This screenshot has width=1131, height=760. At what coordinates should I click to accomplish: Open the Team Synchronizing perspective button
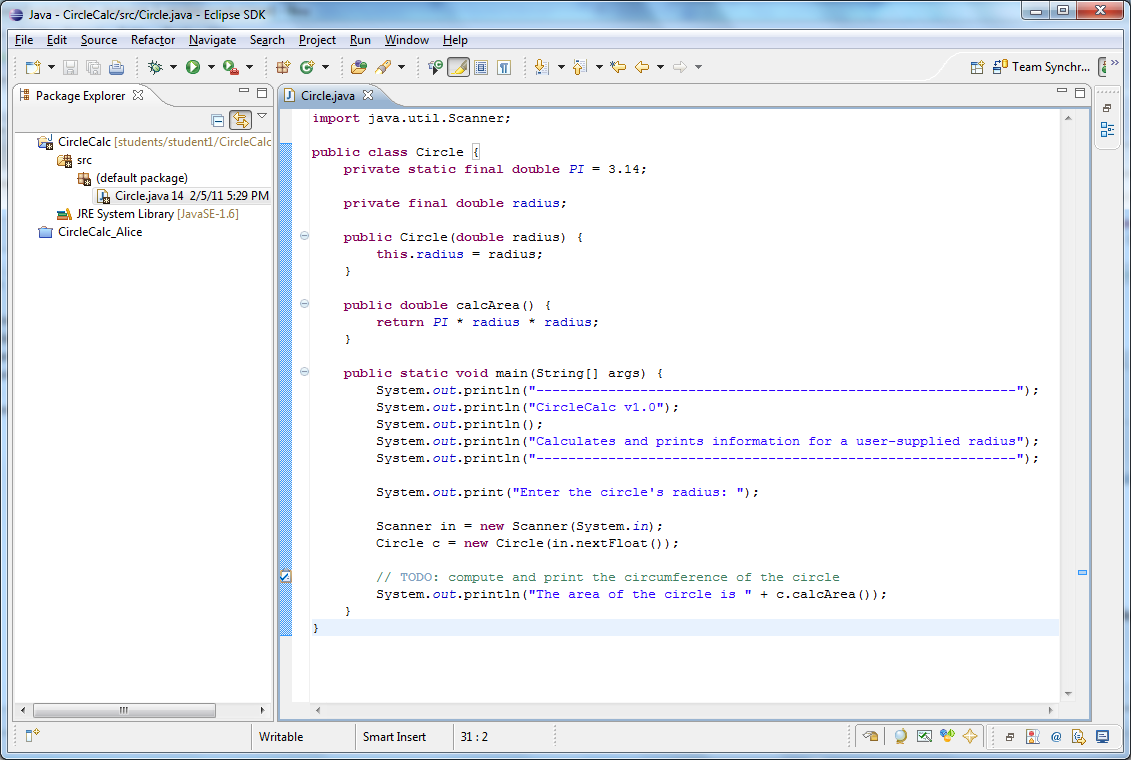[x=1042, y=67]
